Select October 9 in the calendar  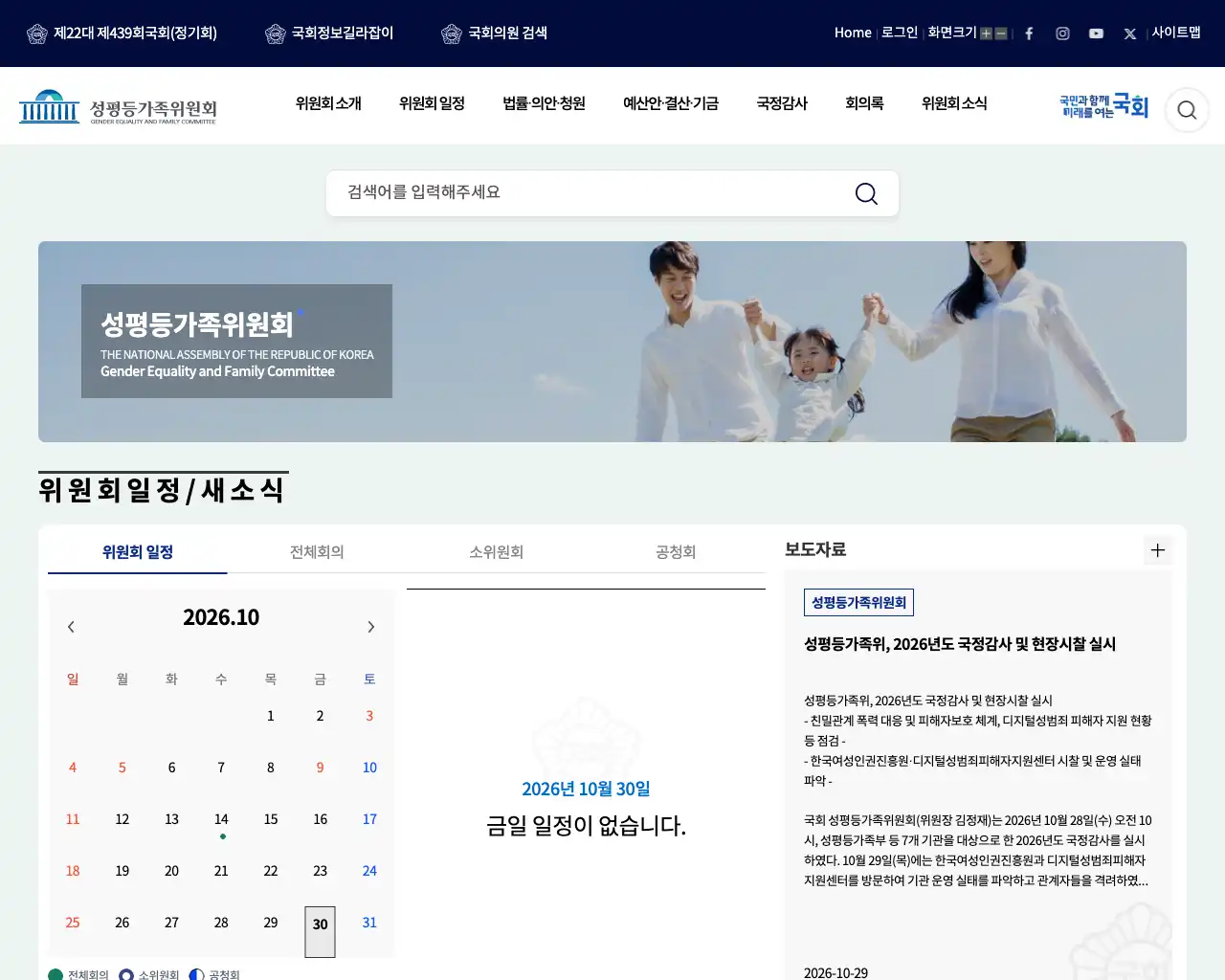pyautogui.click(x=320, y=768)
